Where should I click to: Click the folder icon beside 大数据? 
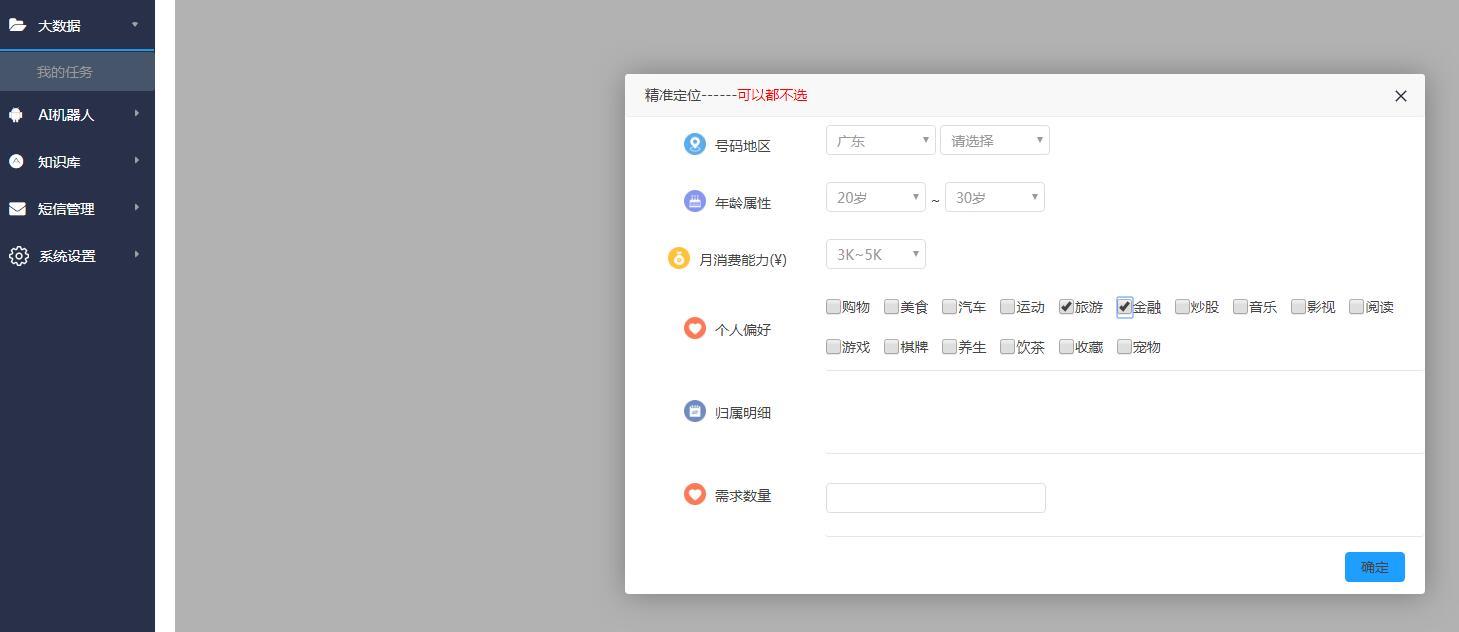coord(17,25)
